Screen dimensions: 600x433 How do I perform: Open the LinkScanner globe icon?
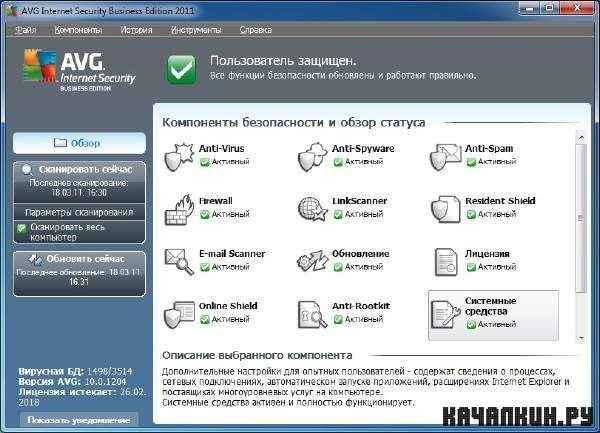(313, 209)
